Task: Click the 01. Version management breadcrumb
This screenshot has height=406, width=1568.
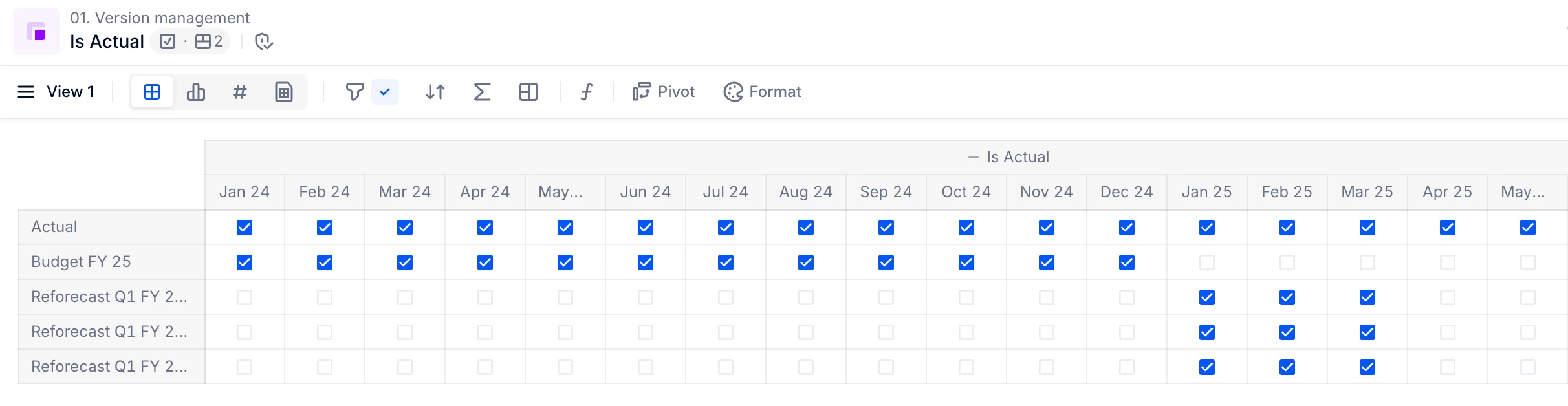Action: [160, 17]
